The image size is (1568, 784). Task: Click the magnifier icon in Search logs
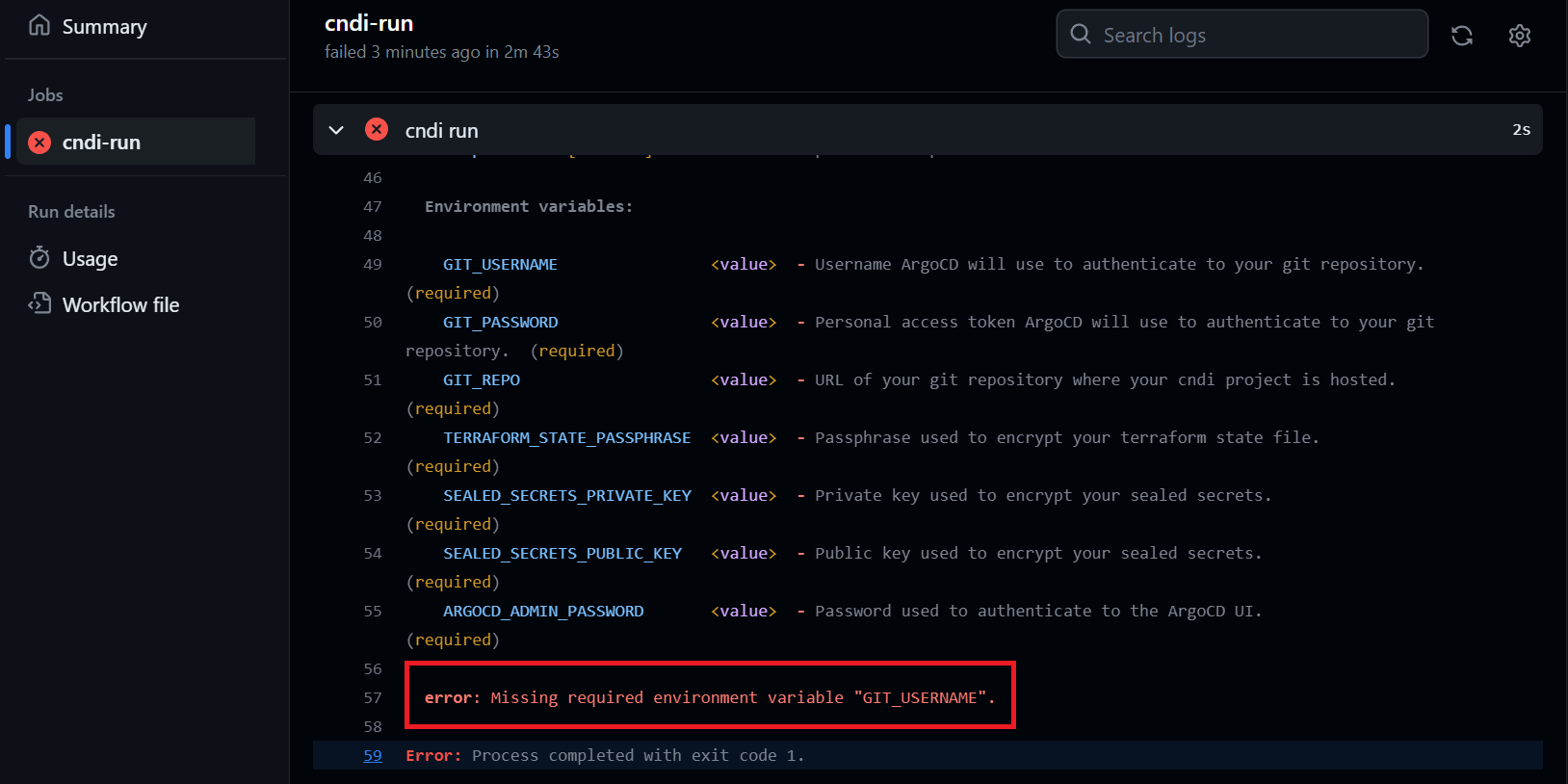(1081, 35)
